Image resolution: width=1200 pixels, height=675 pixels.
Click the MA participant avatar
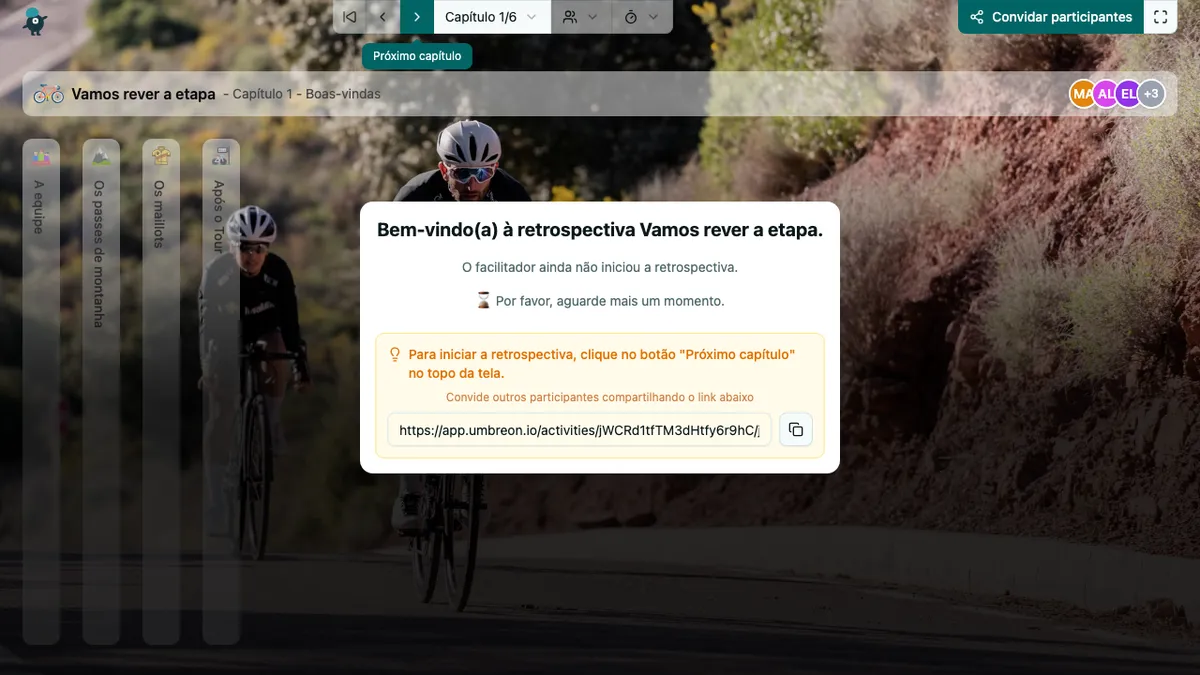pos(1083,94)
